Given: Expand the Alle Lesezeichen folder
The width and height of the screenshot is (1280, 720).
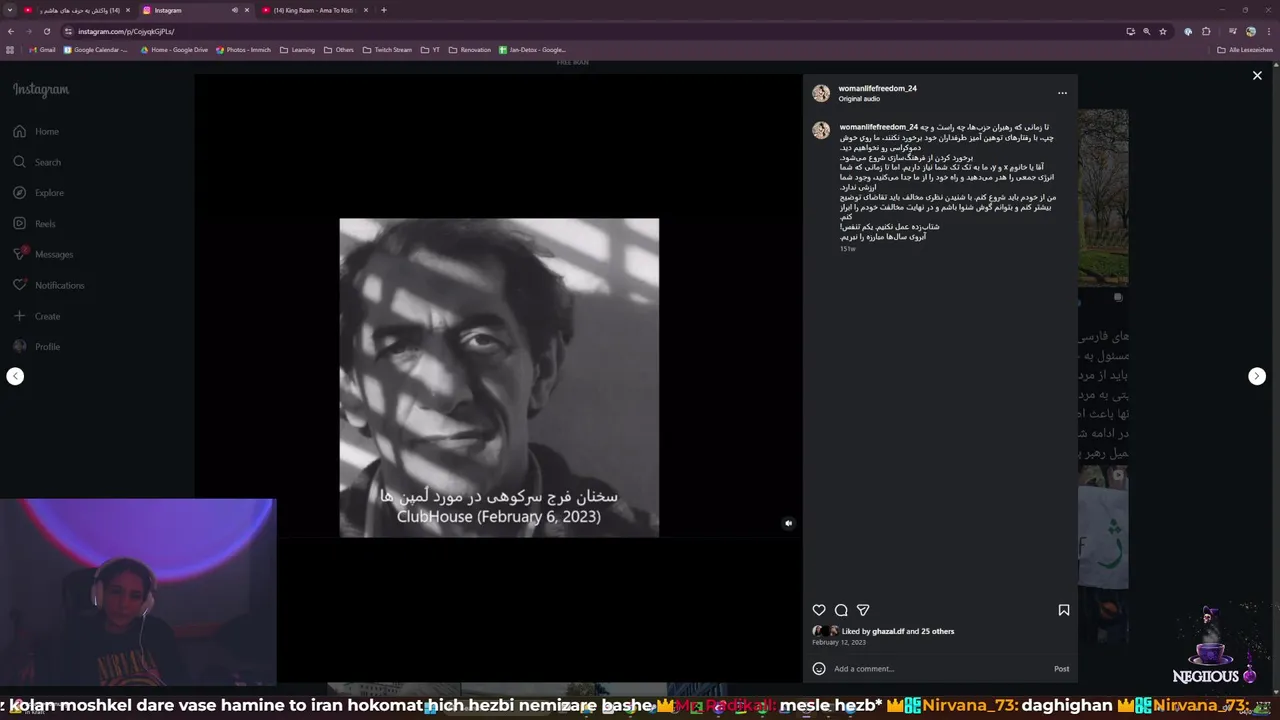Looking at the screenshot, I should click(1245, 49).
